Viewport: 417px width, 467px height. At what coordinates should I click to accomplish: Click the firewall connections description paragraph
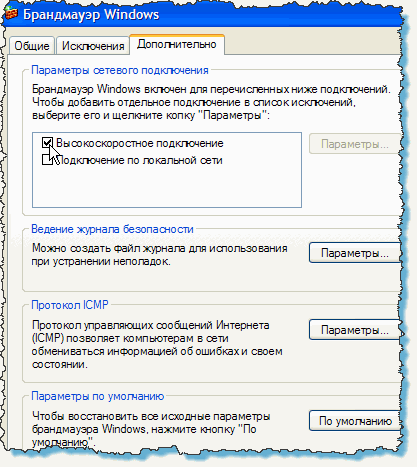pyautogui.click(x=211, y=102)
